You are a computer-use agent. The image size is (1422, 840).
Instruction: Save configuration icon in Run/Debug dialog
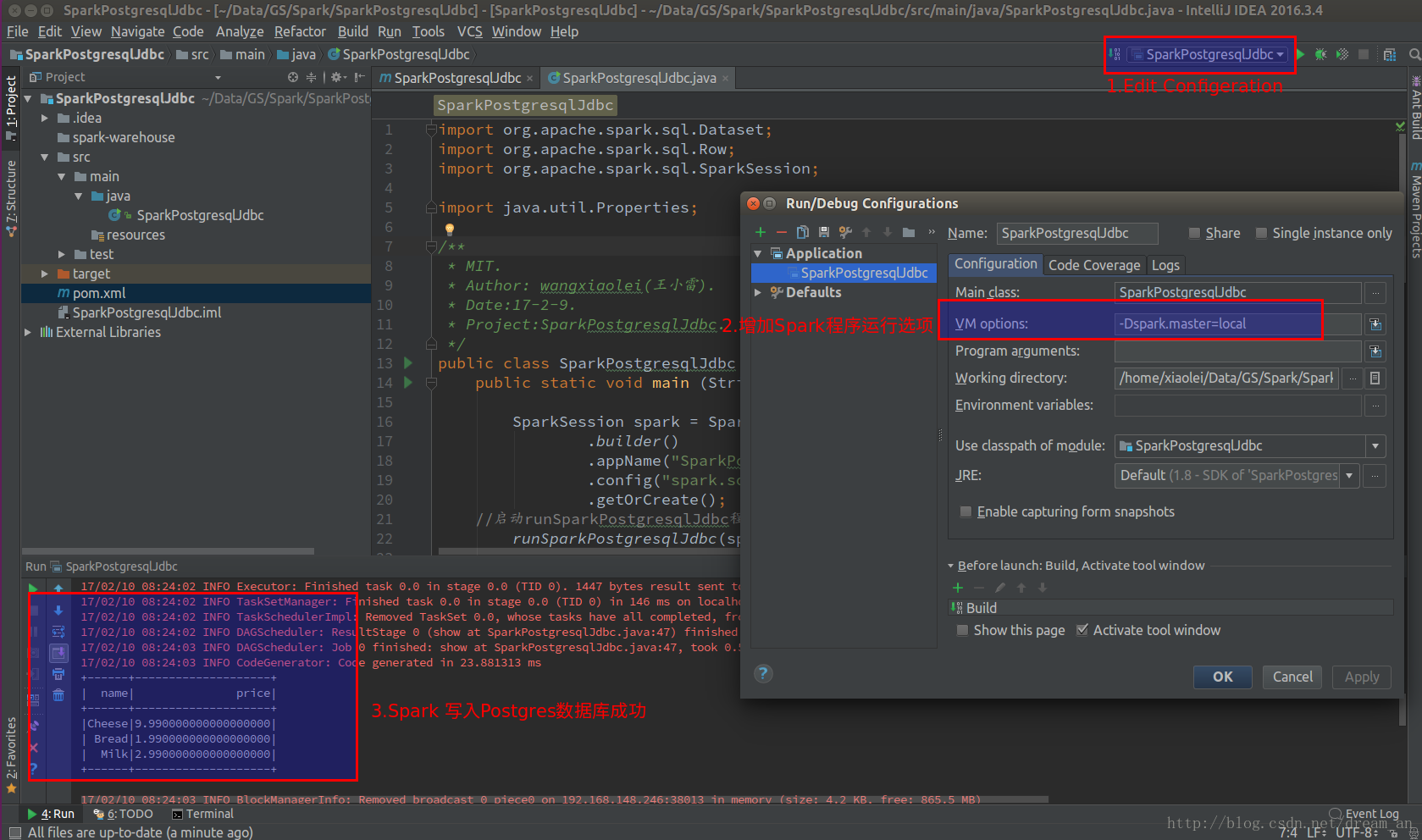(x=823, y=232)
